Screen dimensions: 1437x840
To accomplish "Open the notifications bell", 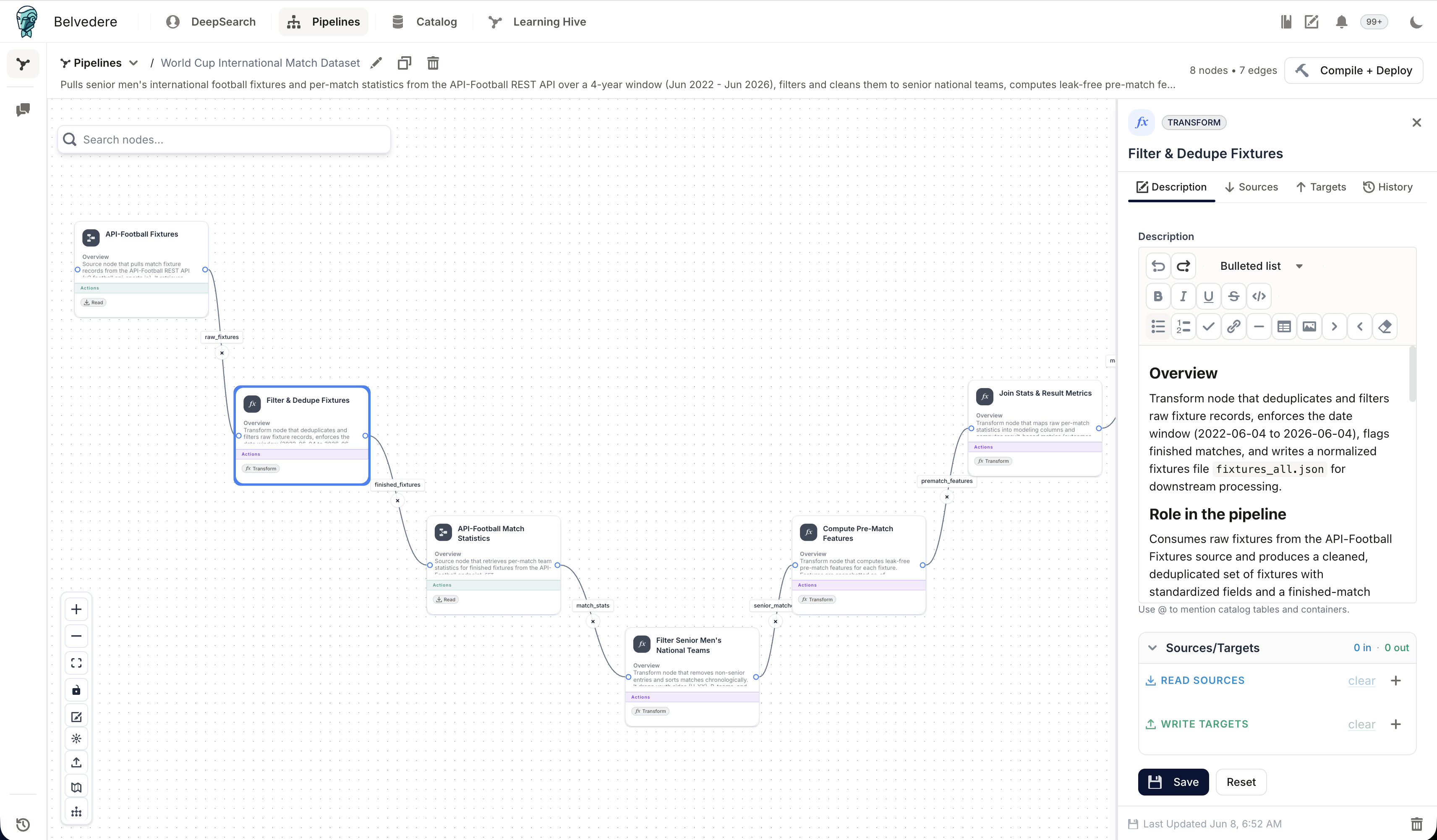I will [x=1341, y=22].
